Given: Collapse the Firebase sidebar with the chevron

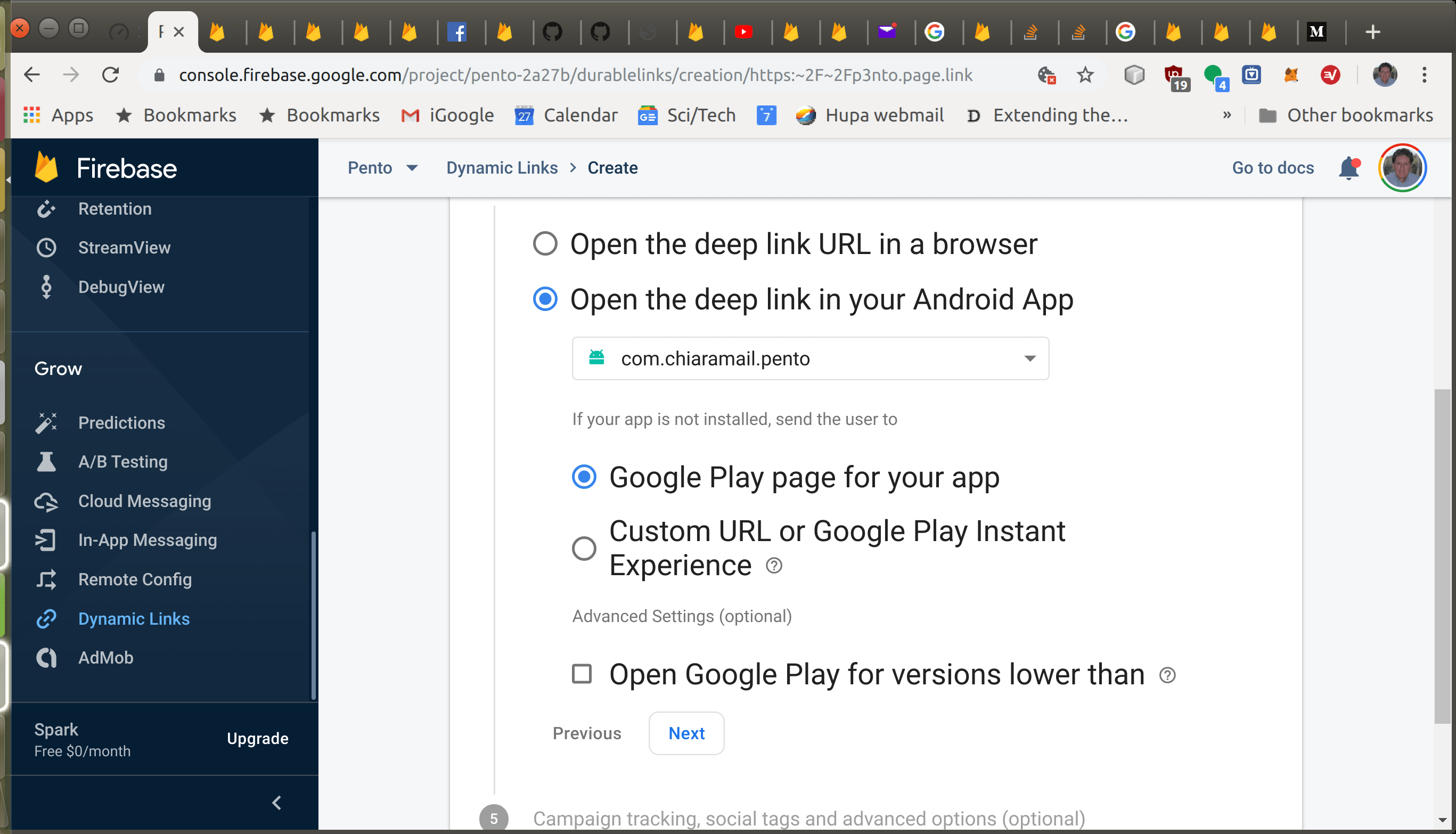Looking at the screenshot, I should [x=276, y=803].
